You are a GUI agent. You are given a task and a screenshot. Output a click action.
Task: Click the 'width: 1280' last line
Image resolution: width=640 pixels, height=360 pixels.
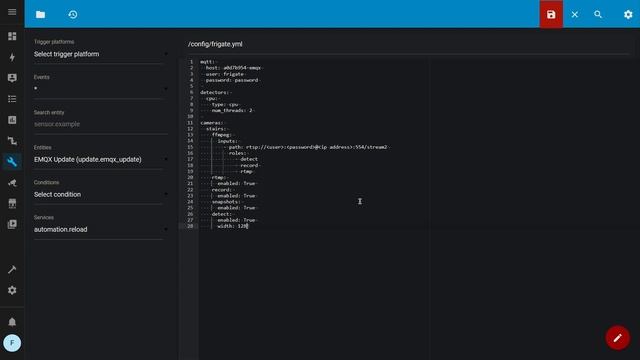(x=233, y=226)
